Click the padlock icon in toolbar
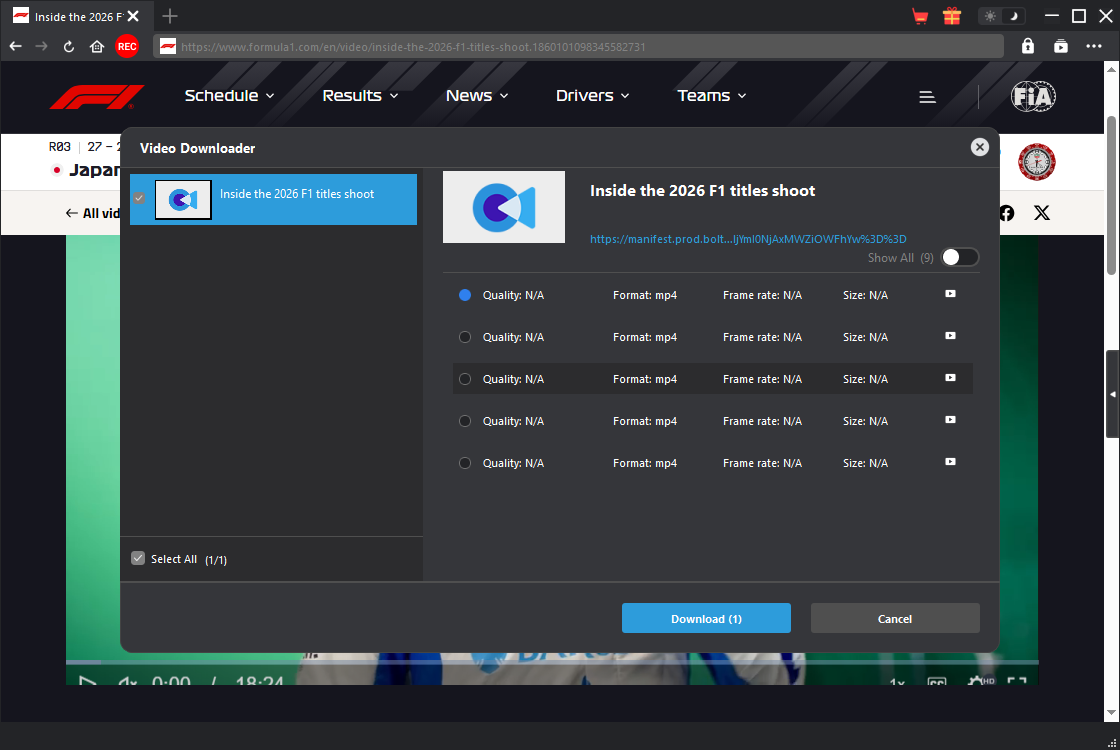Image resolution: width=1120 pixels, height=750 pixels. (x=1028, y=46)
